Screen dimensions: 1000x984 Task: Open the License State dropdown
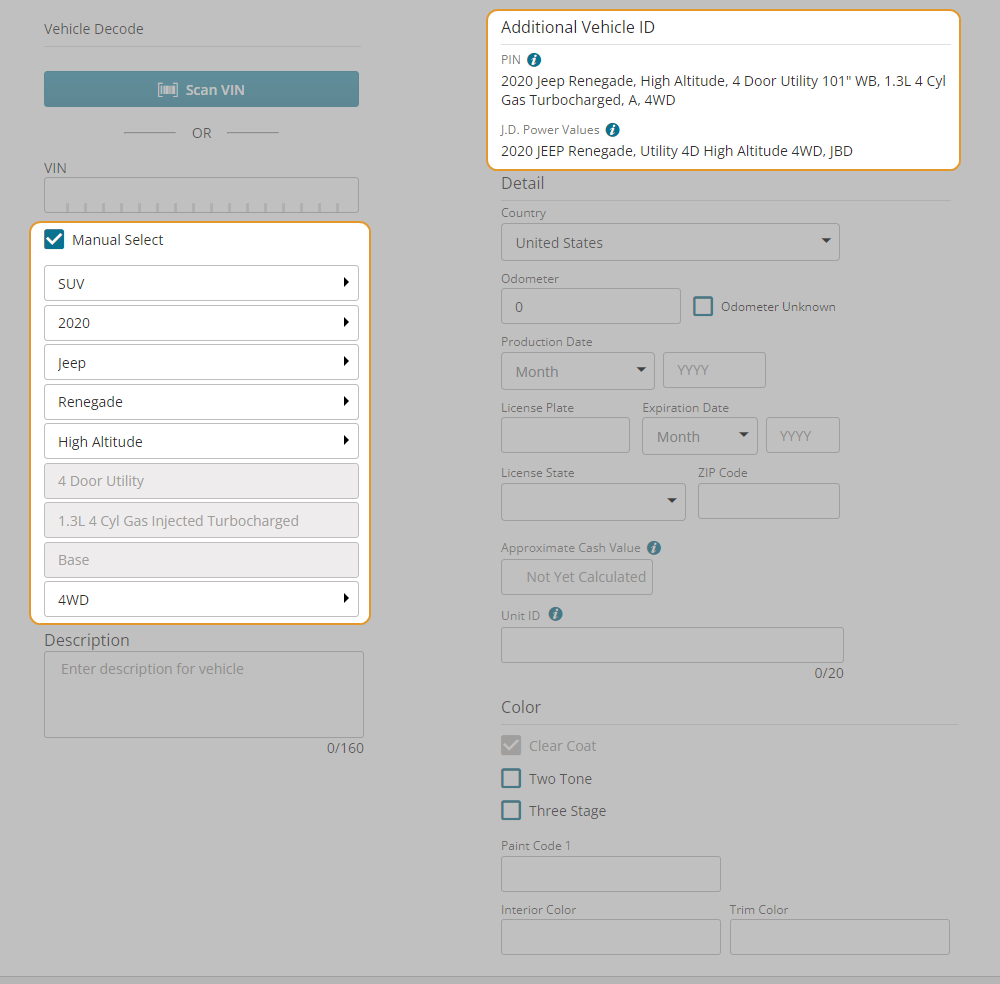(593, 502)
